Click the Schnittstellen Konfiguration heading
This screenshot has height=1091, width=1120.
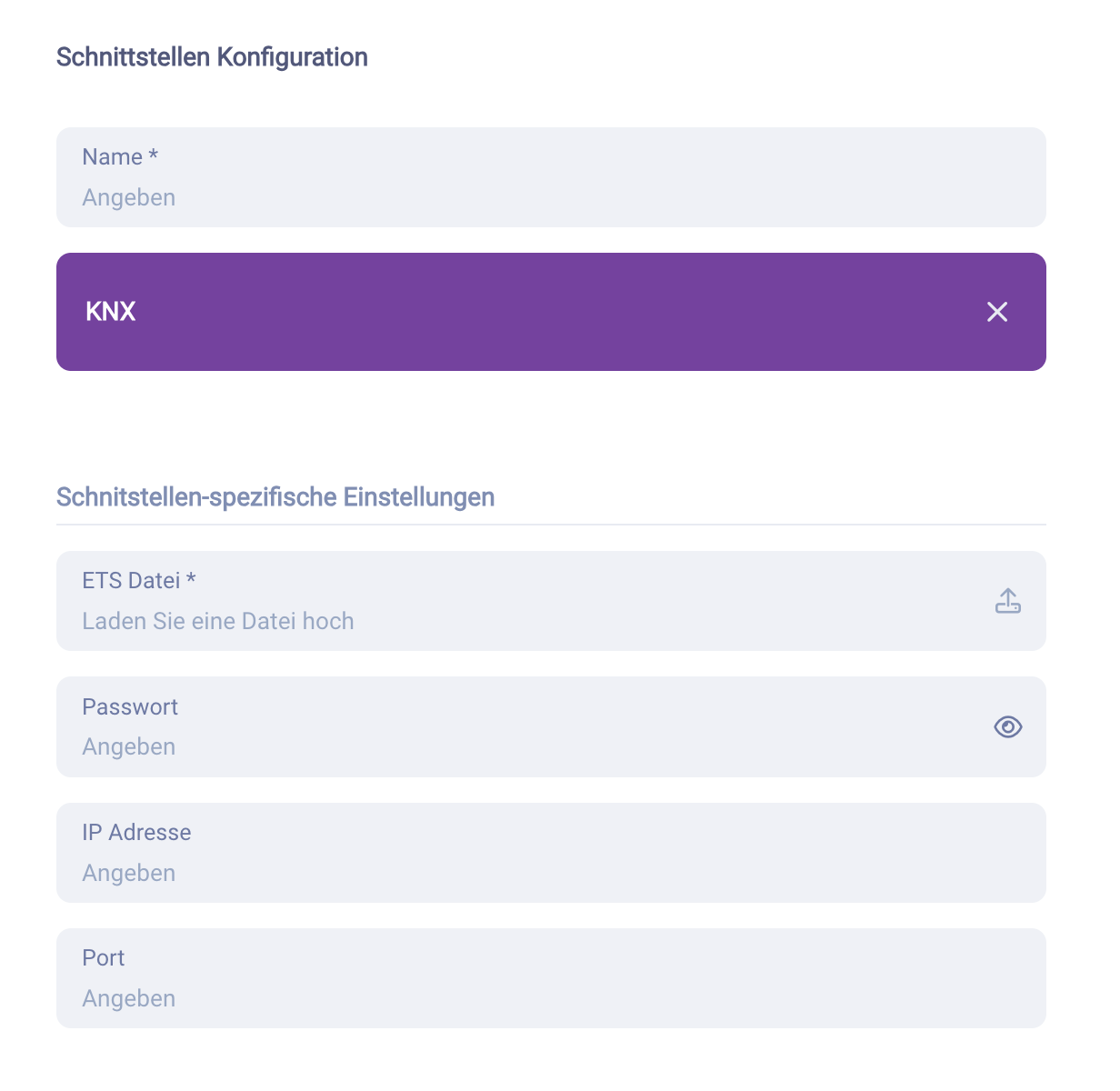click(212, 56)
